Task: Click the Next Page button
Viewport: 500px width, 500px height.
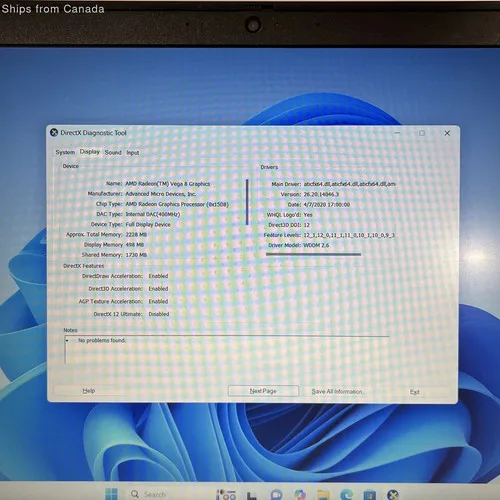Action: (x=263, y=391)
